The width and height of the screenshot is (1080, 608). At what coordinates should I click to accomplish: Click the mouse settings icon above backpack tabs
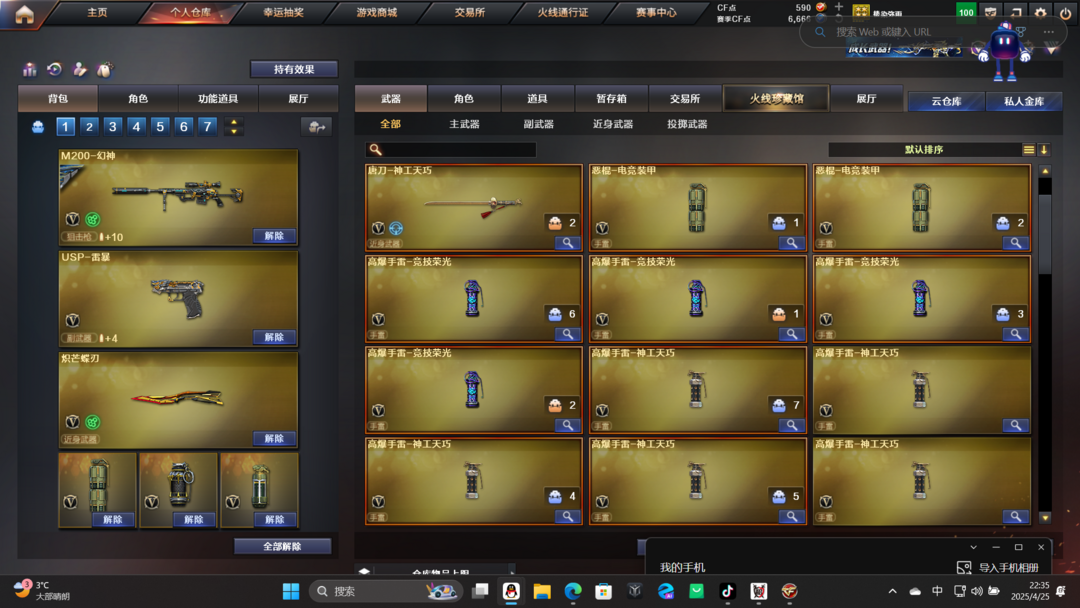pos(105,69)
